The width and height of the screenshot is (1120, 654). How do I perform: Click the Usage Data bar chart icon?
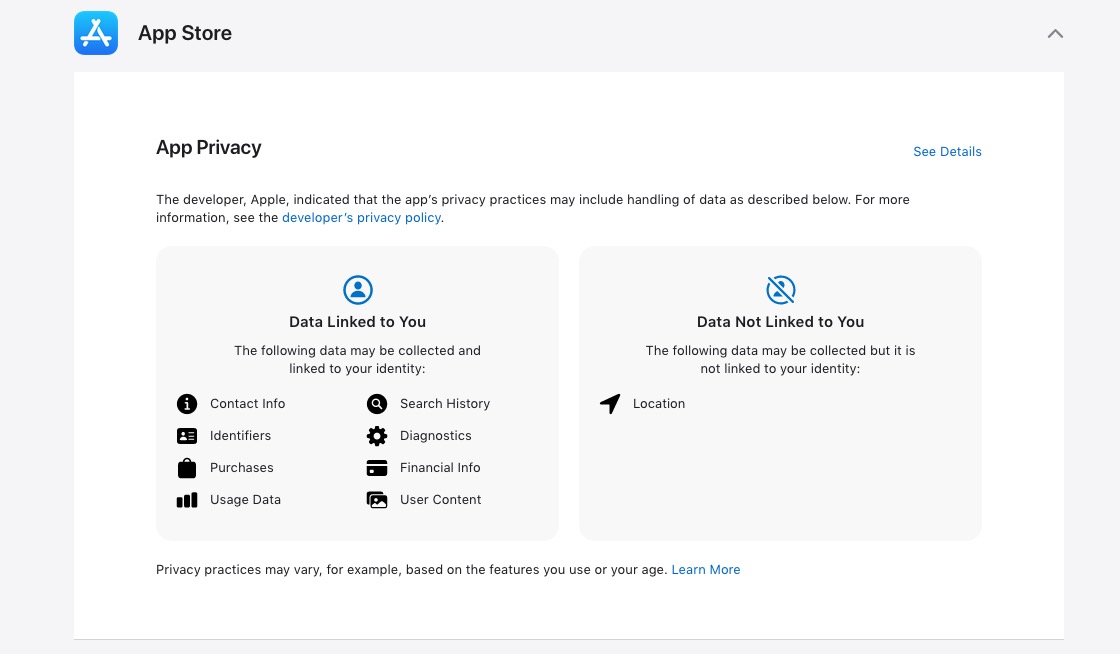click(x=187, y=500)
